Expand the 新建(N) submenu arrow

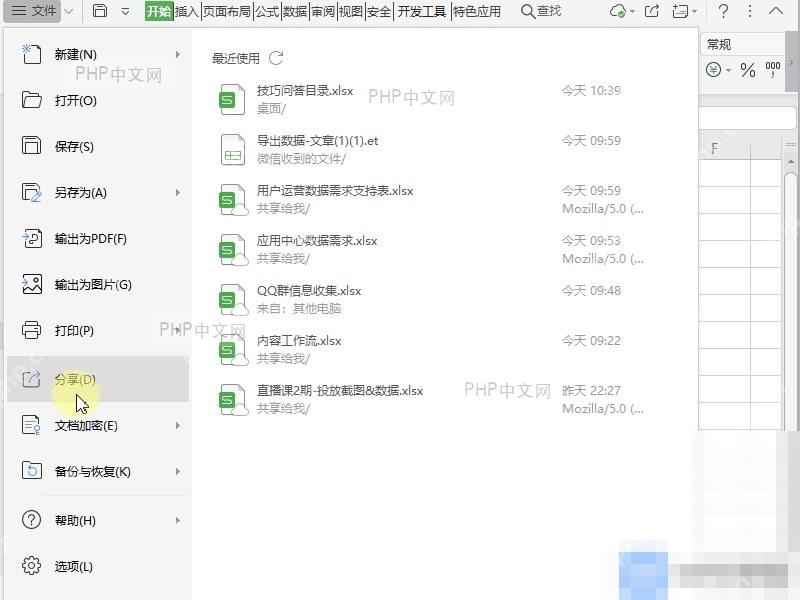tap(178, 54)
